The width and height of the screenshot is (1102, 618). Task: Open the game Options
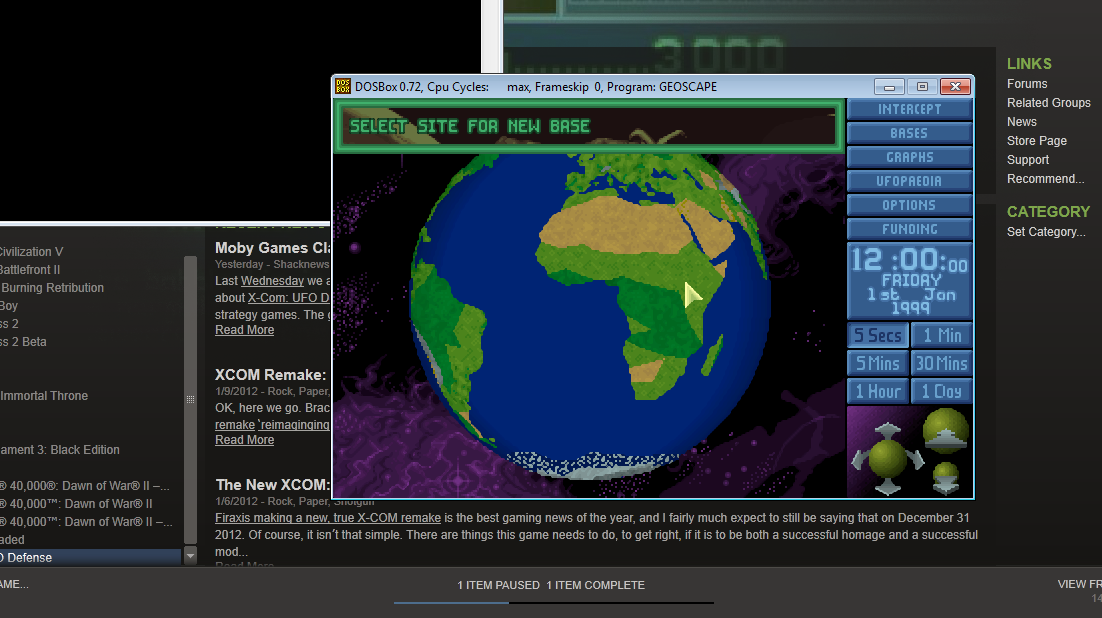(909, 205)
